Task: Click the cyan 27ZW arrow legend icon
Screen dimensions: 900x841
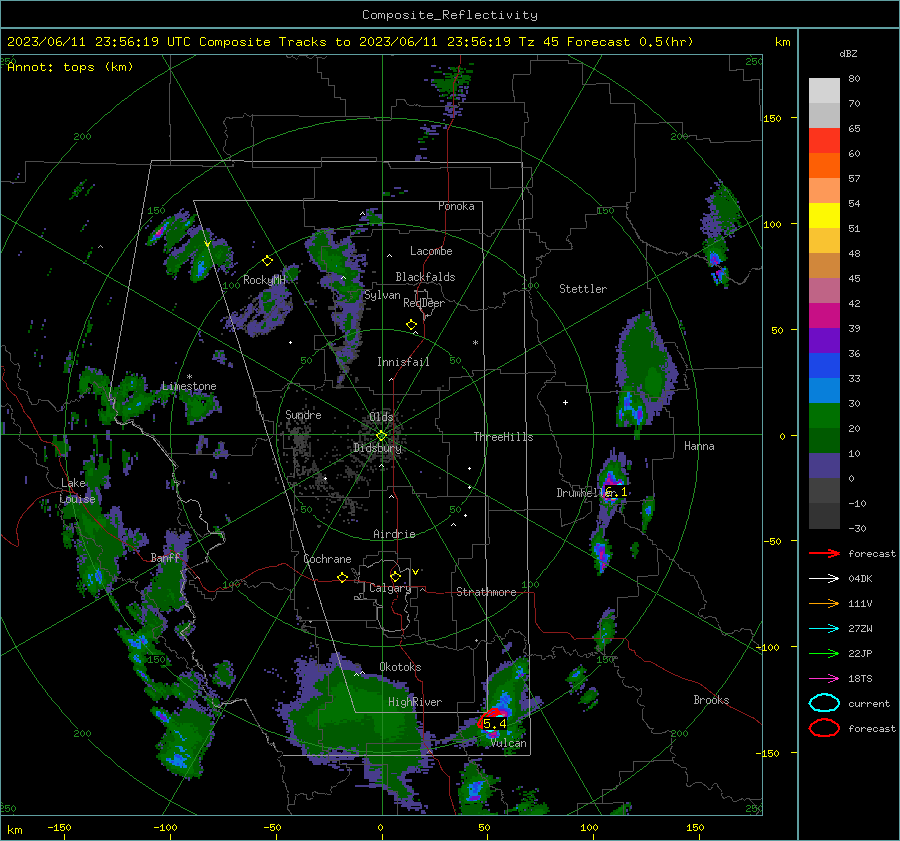Action: click(824, 629)
